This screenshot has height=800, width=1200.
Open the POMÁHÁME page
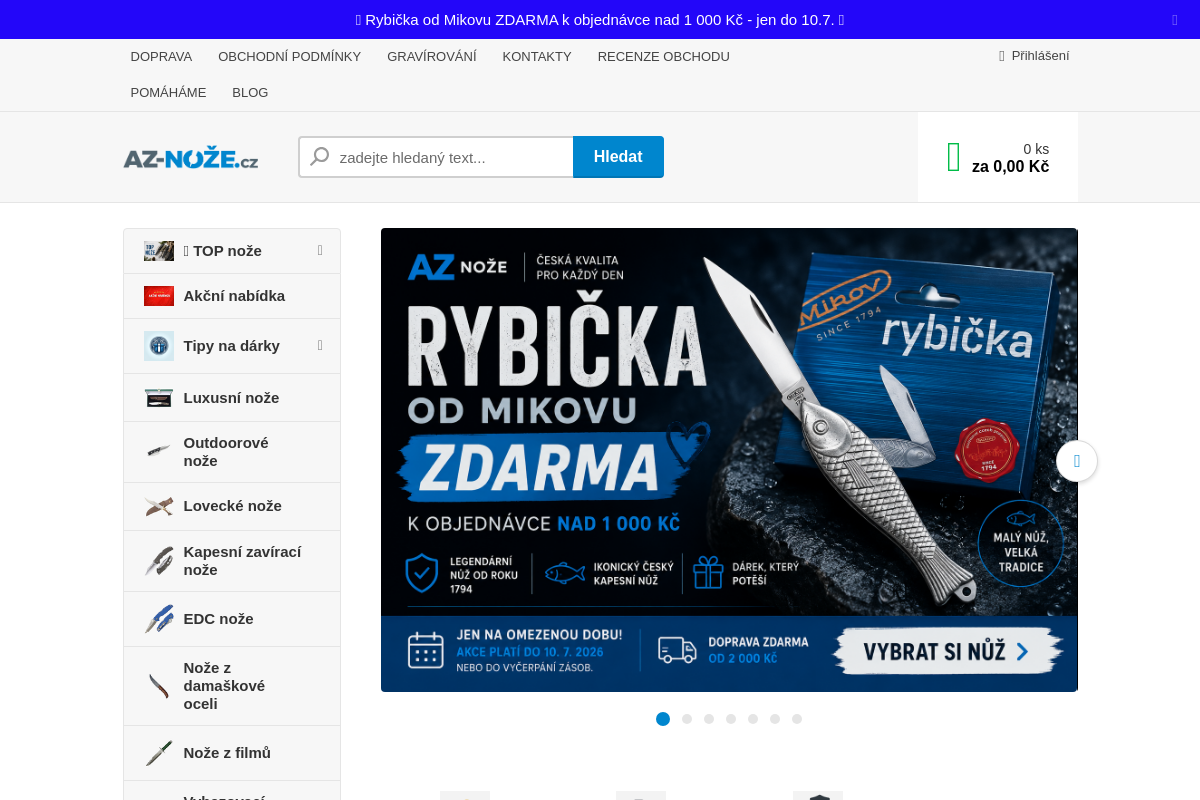pyautogui.click(x=168, y=92)
